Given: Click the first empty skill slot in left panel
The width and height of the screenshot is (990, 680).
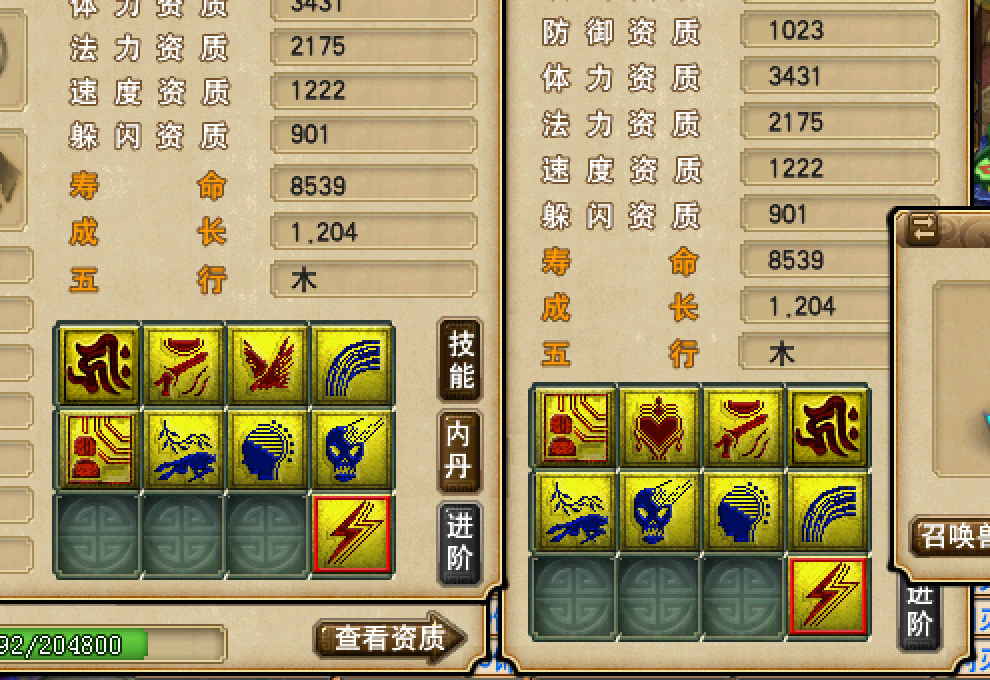Looking at the screenshot, I should (98, 534).
